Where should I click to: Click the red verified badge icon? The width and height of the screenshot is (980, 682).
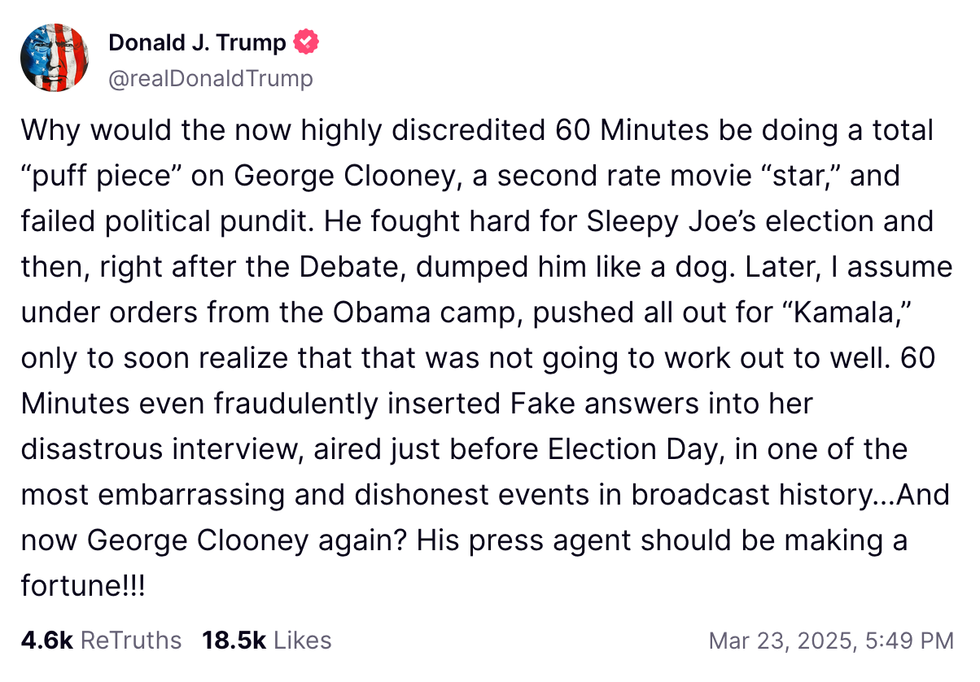tap(306, 43)
